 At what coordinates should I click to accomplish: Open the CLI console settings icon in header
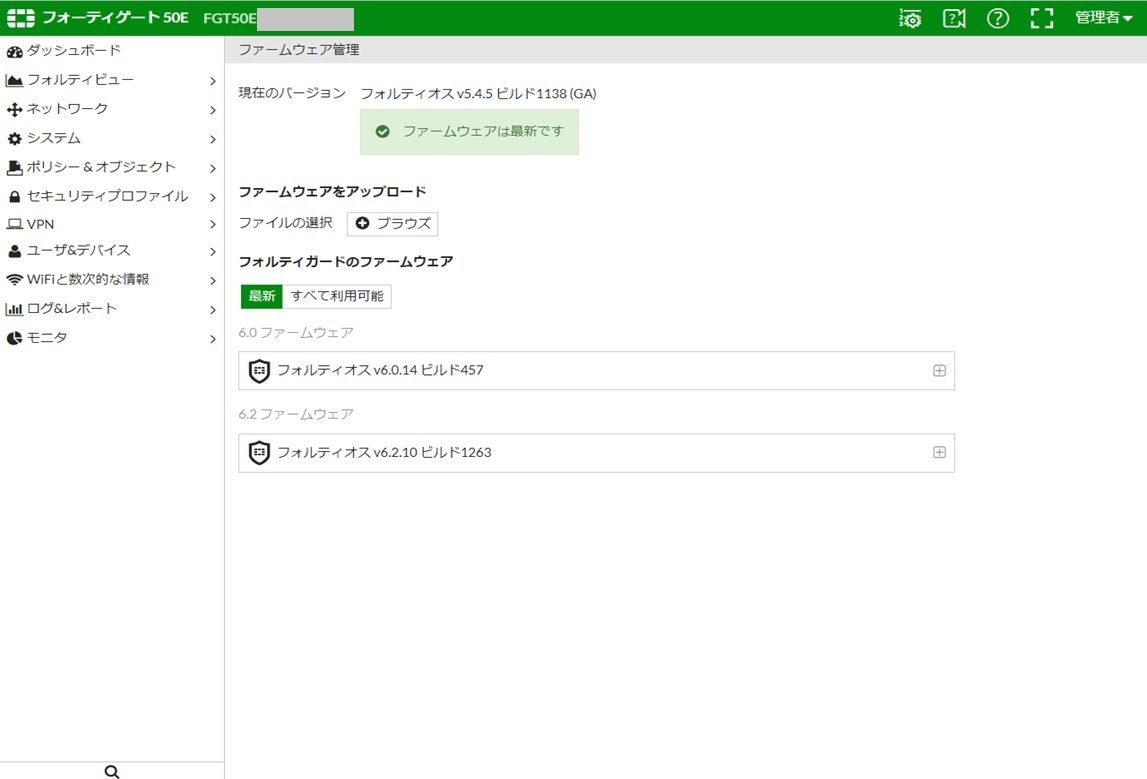click(910, 18)
